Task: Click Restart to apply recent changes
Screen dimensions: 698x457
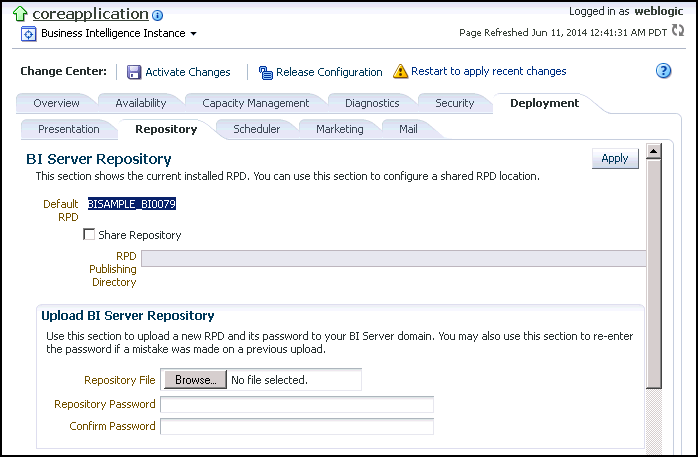Action: (x=488, y=71)
